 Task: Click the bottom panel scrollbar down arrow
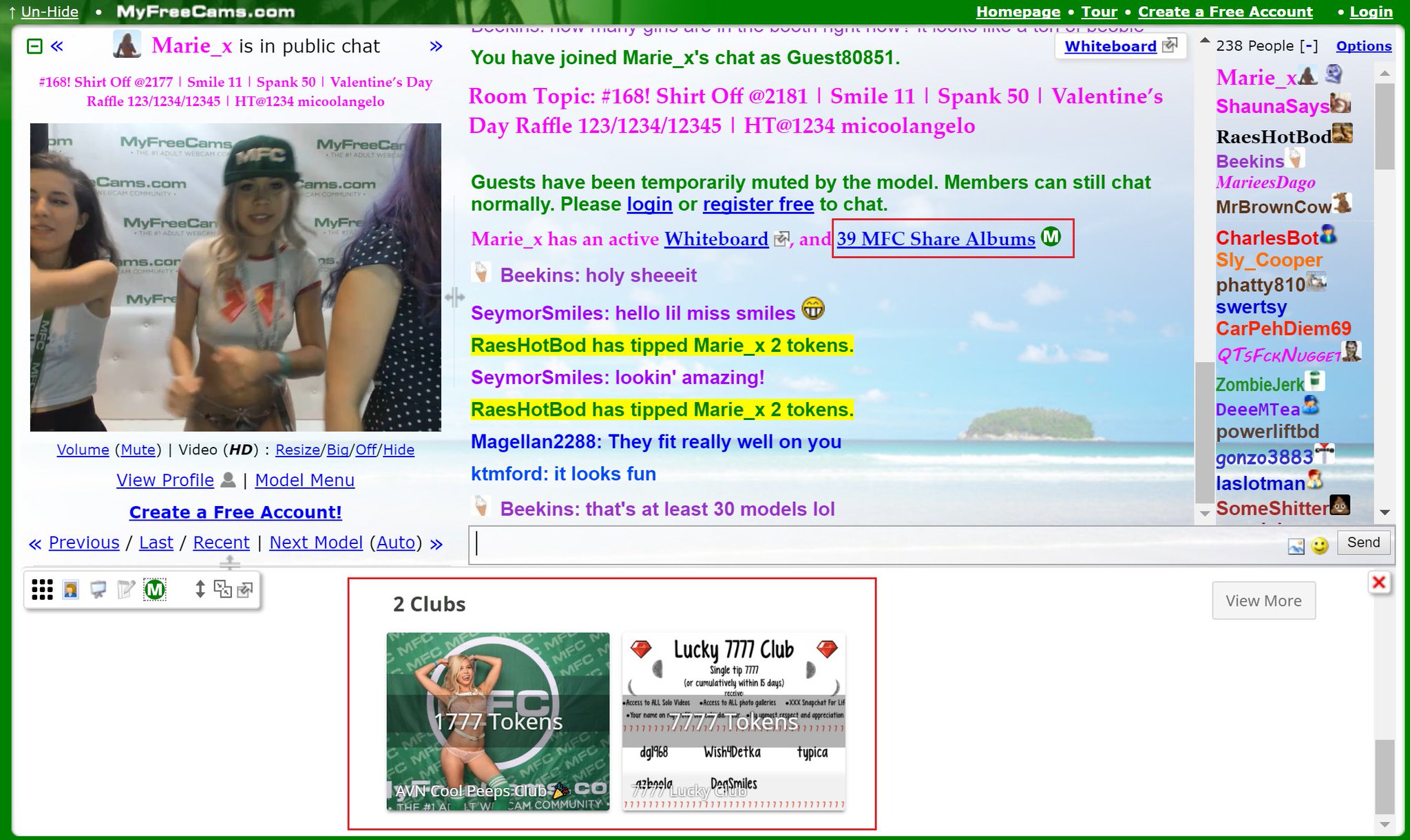(x=1385, y=825)
